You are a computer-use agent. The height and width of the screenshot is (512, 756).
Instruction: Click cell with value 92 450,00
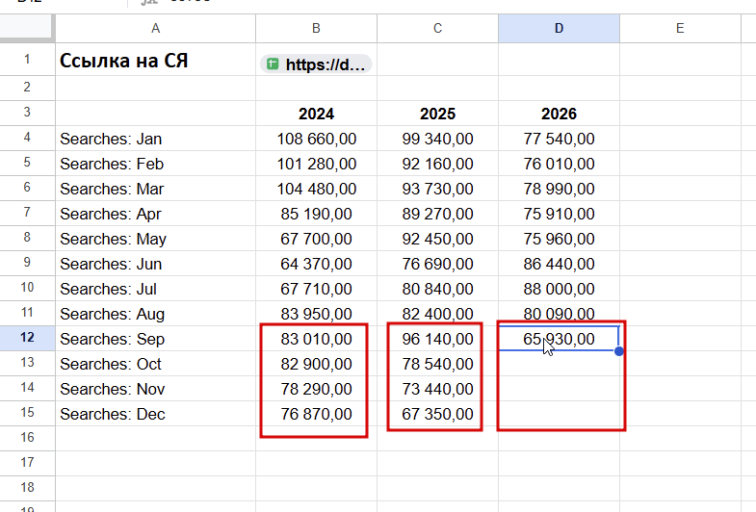pos(438,239)
